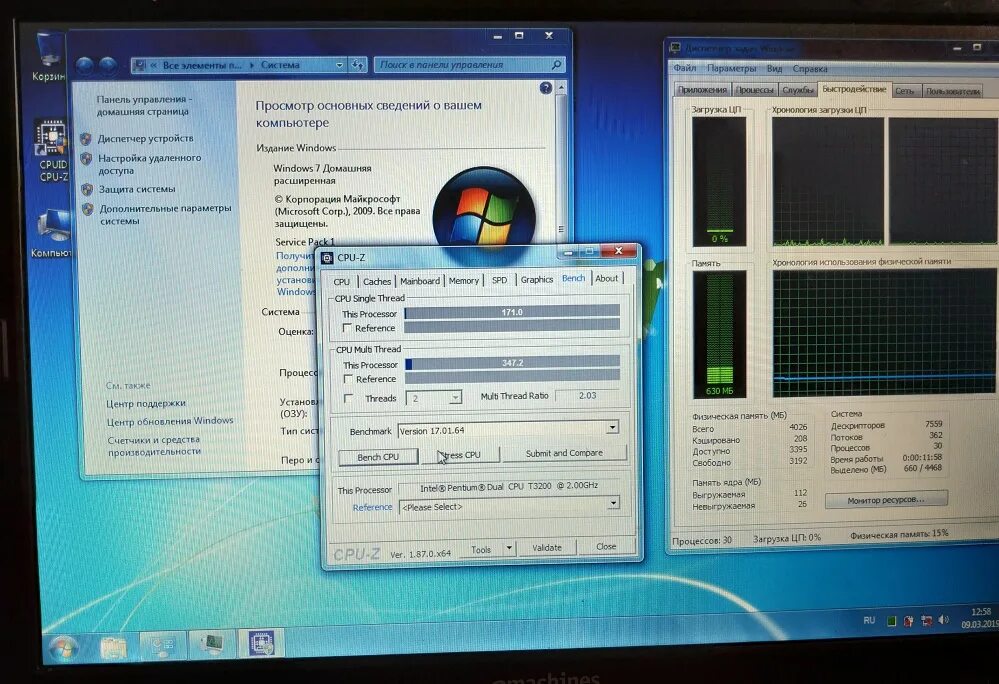Screen dimensions: 999x684
Task: Open Справка menu in Task Manager
Action: (810, 69)
